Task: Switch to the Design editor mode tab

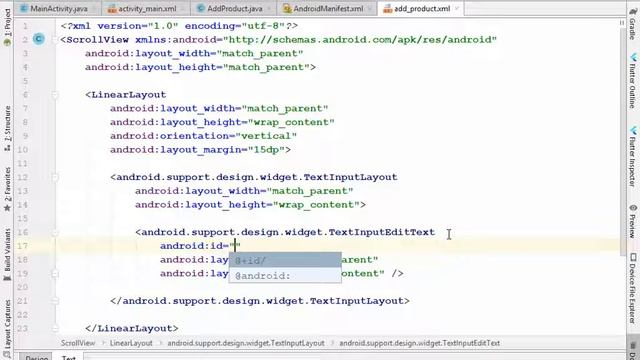Action: [x=36, y=357]
